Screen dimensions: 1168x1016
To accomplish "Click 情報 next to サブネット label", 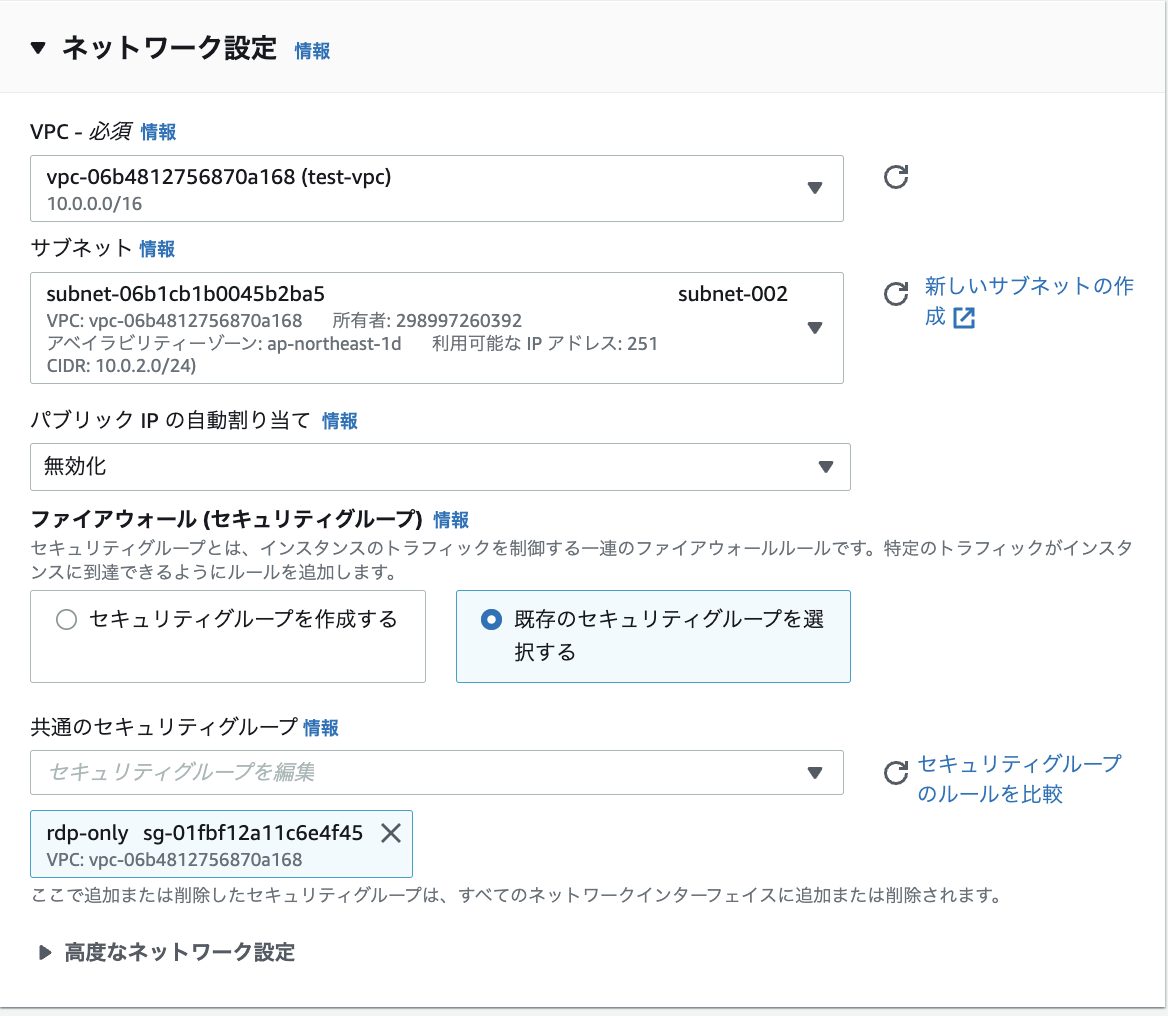I will pos(156,249).
